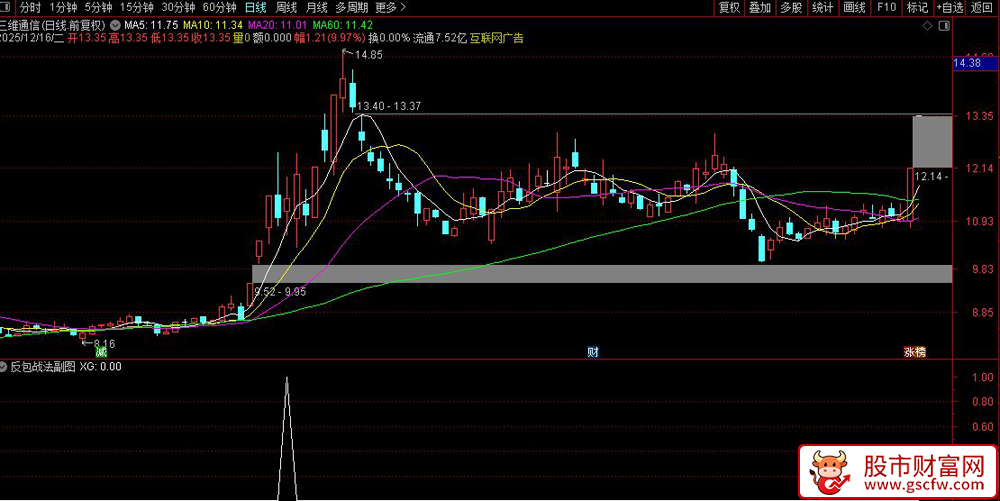
Task: Switch to the 60分钟 period tab
Action: click(x=219, y=8)
